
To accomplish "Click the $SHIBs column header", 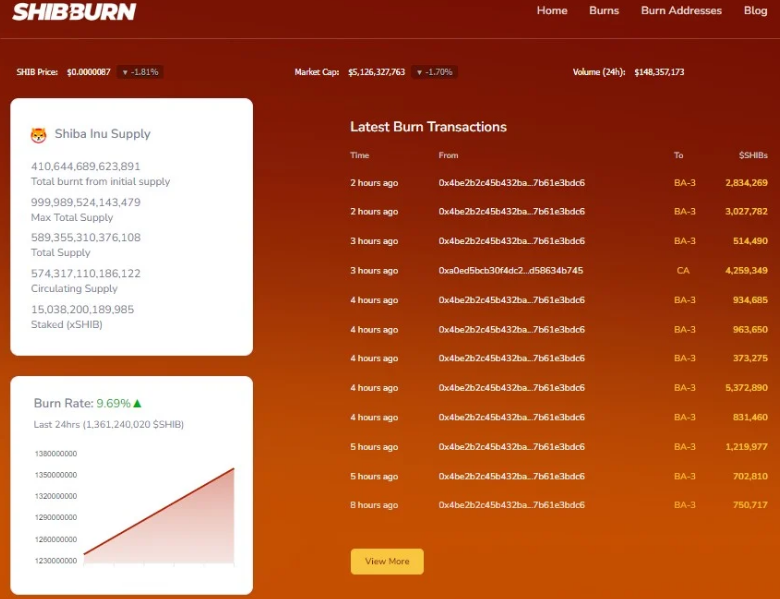I will (753, 155).
